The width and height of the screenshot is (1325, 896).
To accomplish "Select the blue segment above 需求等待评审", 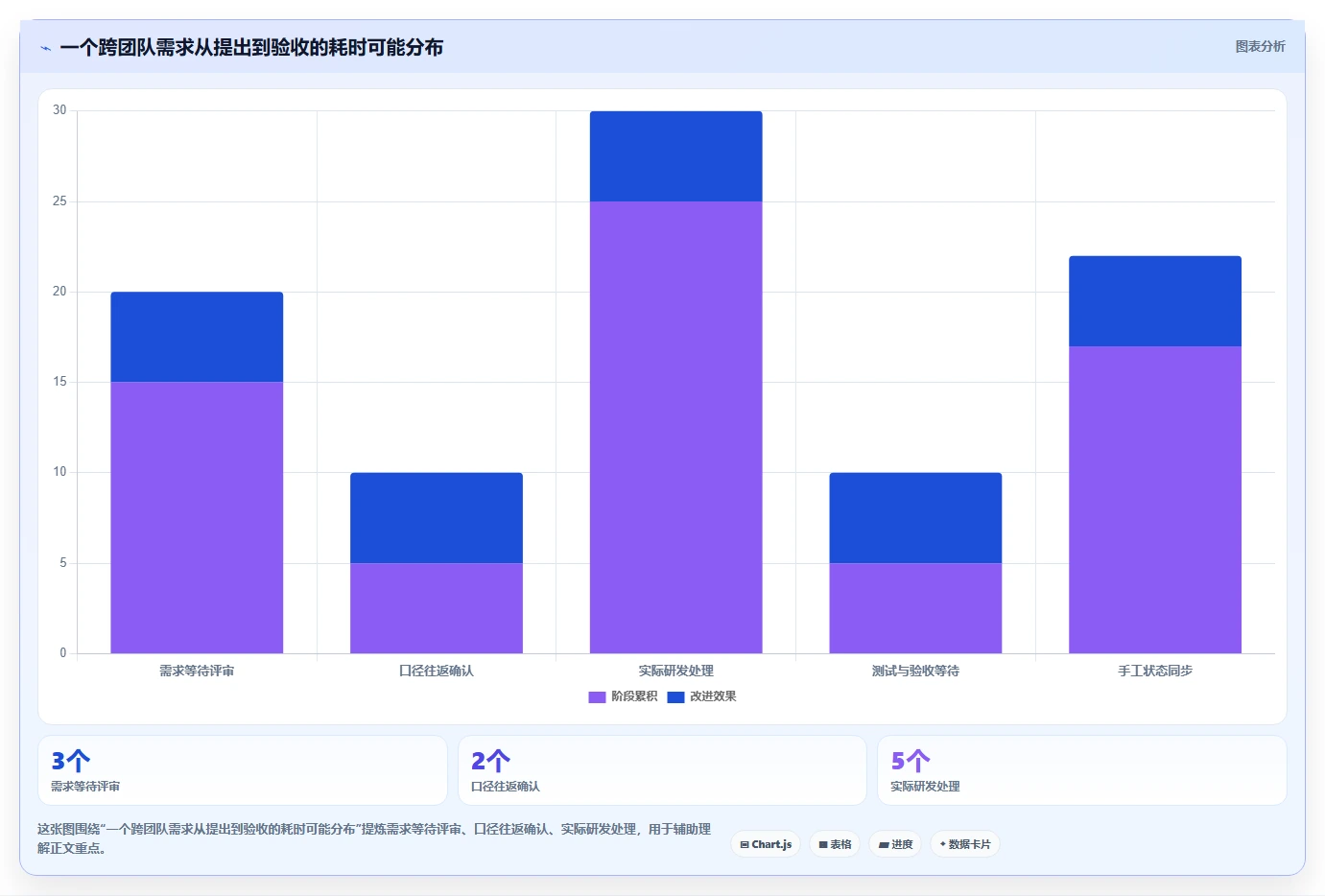I will pos(197,337).
